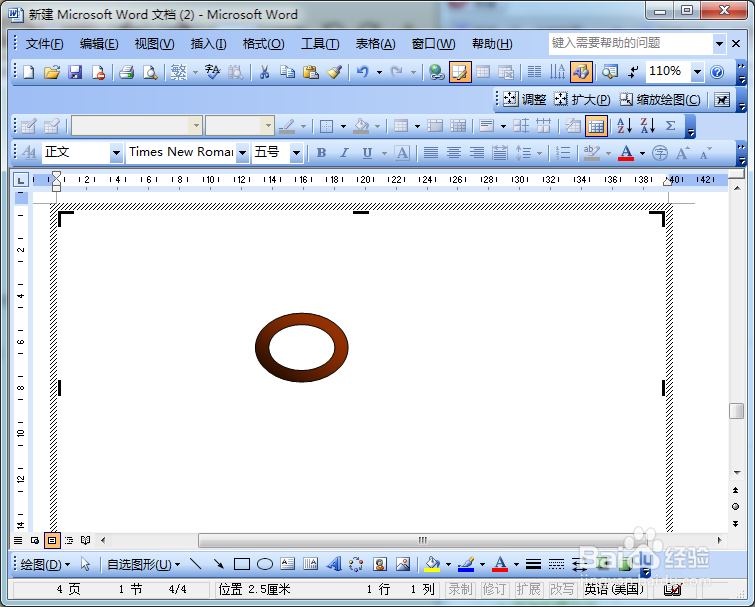This screenshot has width=755, height=607.
Task: Toggle center text alignment
Action: click(454, 153)
